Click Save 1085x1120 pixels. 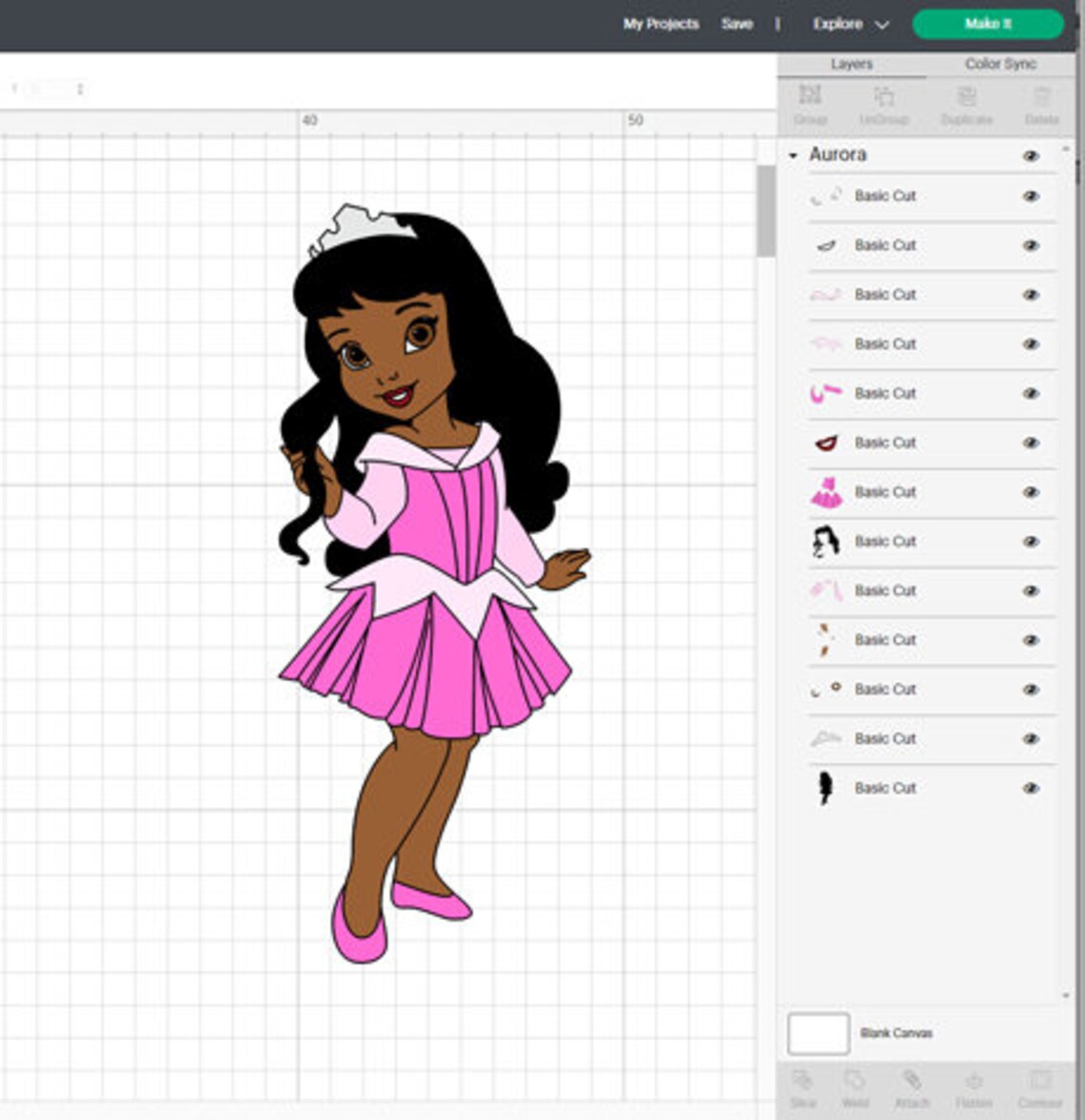point(738,24)
